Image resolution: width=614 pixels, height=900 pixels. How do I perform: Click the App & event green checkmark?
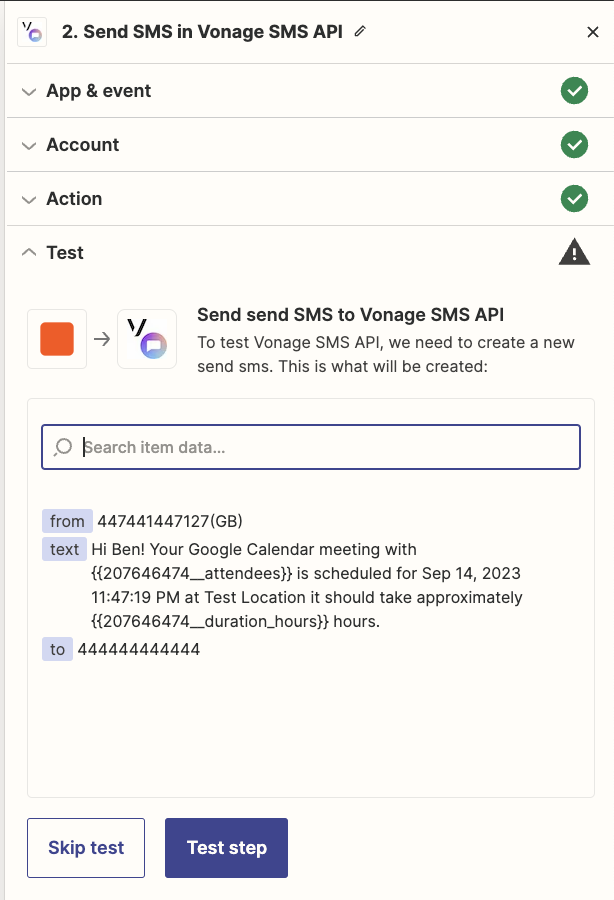[574, 91]
